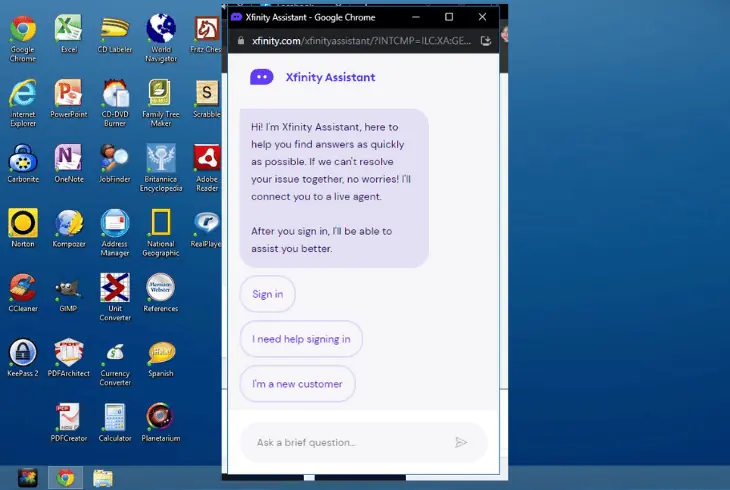Click the World Navigator globe icon

point(161,38)
